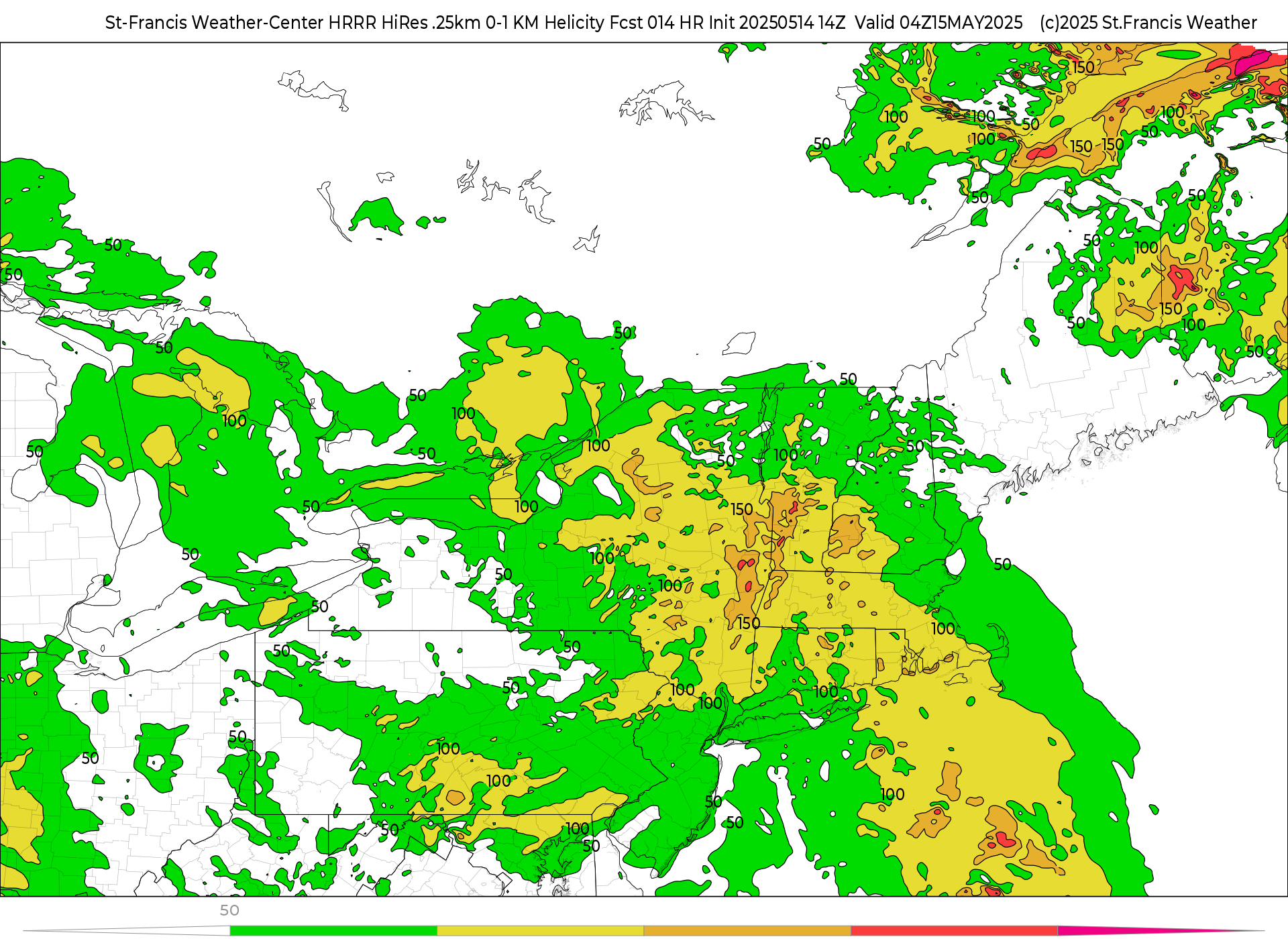Click the green segment of the color bar

pos(333,931)
